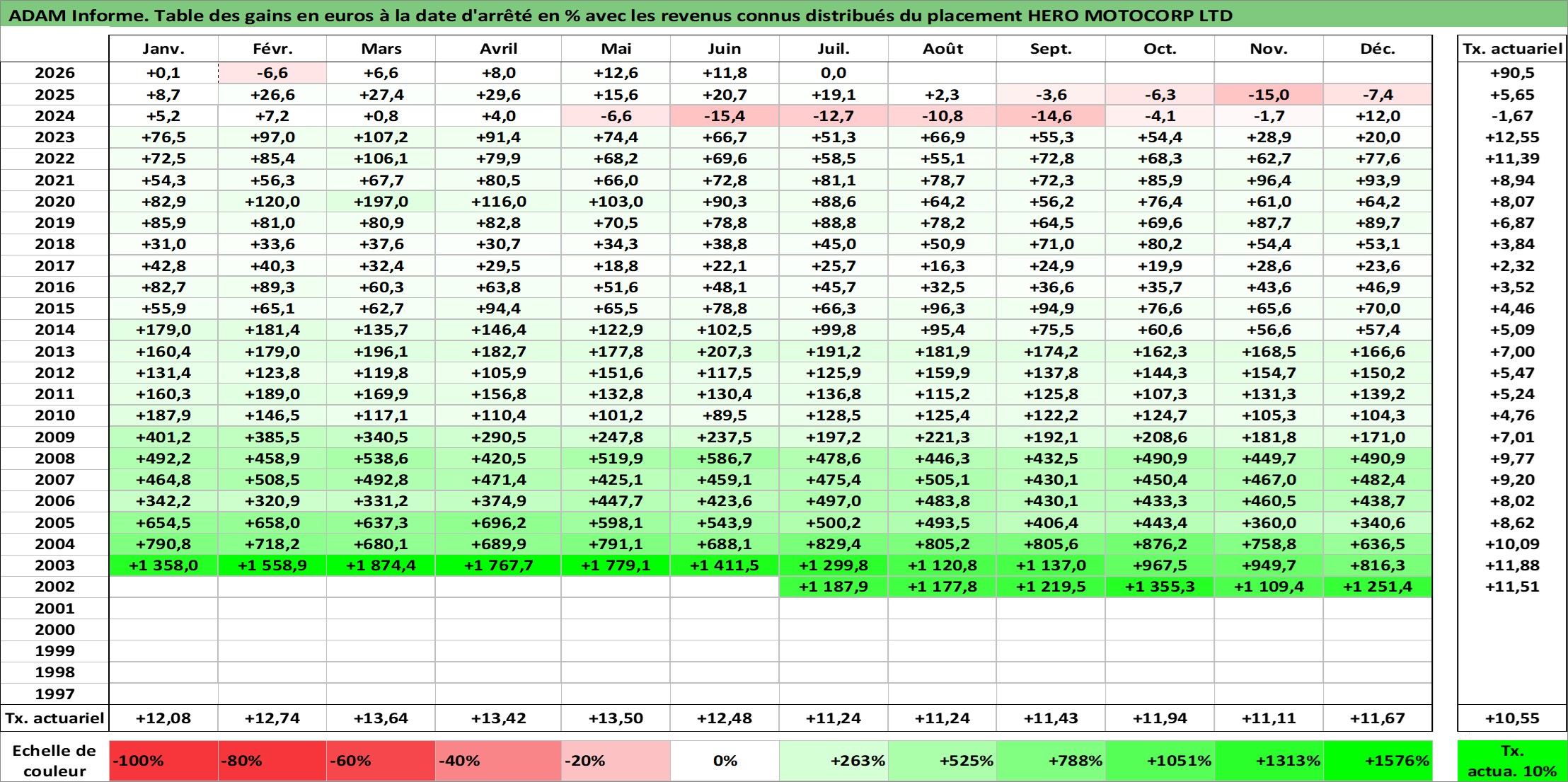The image size is (1568, 782).
Task: Click the +11,67 actuarial rate under Déc.
Action: click(1378, 718)
